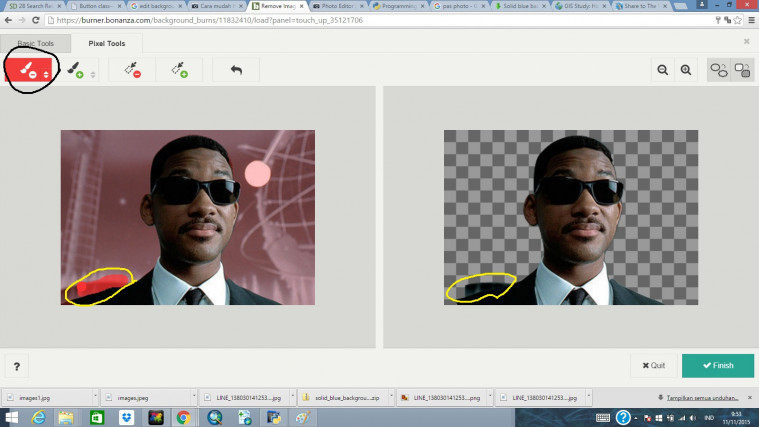Expand options arrow for LINE png download
The width and height of the screenshot is (759, 427).
490,396
